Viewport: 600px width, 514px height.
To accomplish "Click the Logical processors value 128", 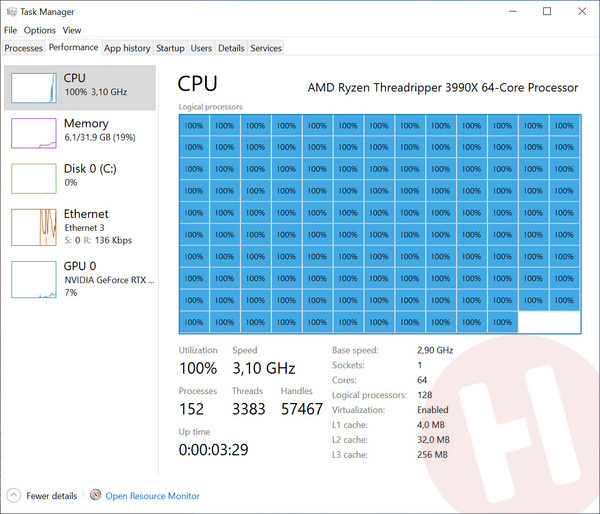I will click(x=425, y=395).
